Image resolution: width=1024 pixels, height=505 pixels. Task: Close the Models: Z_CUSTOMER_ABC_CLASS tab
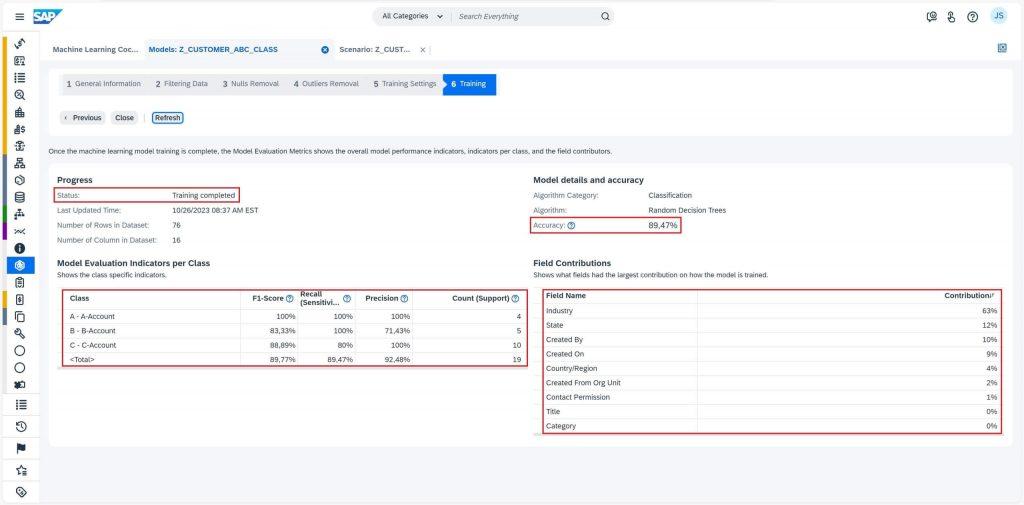325,50
